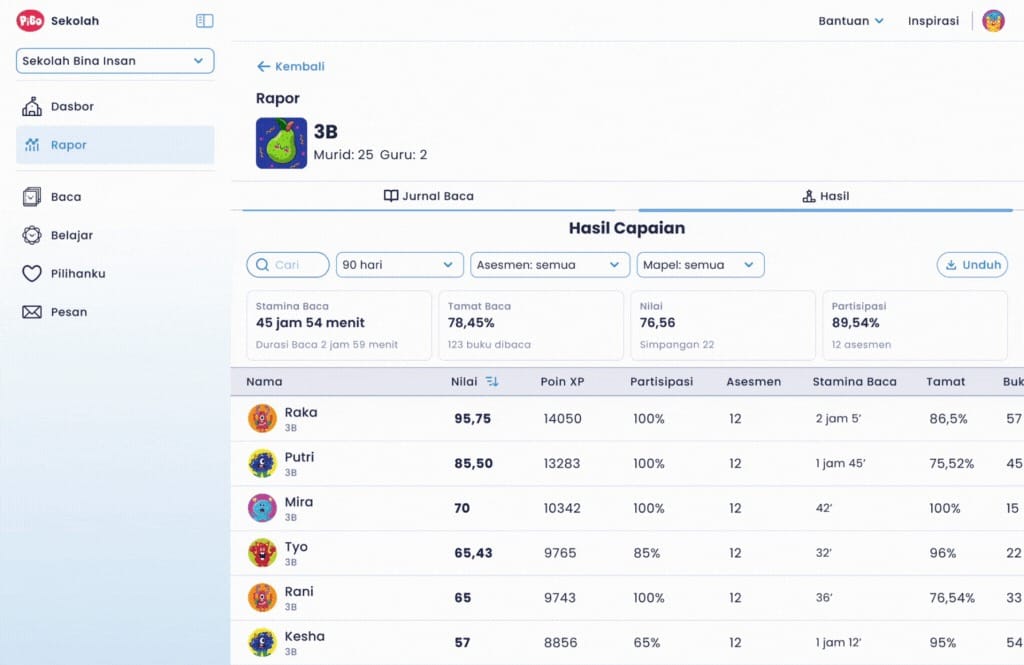Click the user profile avatar
Image resolution: width=1024 pixels, height=665 pixels.
click(993, 21)
